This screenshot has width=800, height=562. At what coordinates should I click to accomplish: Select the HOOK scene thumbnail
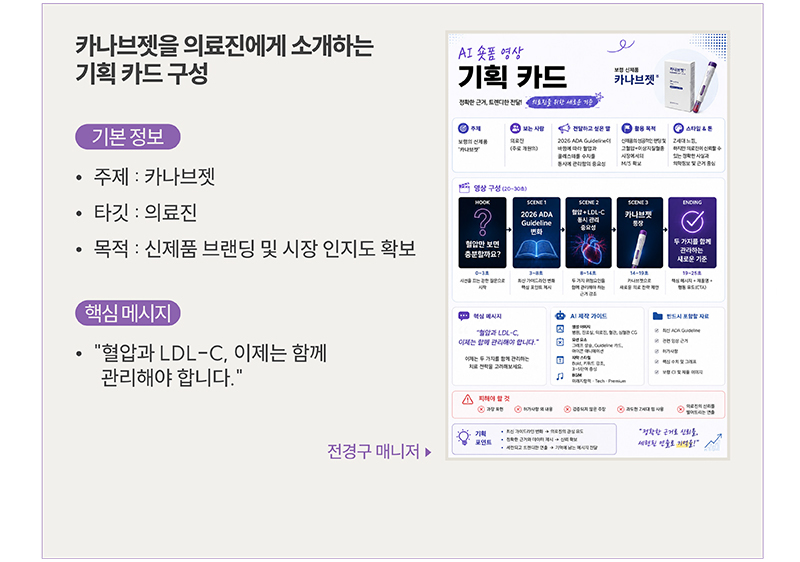click(x=482, y=233)
